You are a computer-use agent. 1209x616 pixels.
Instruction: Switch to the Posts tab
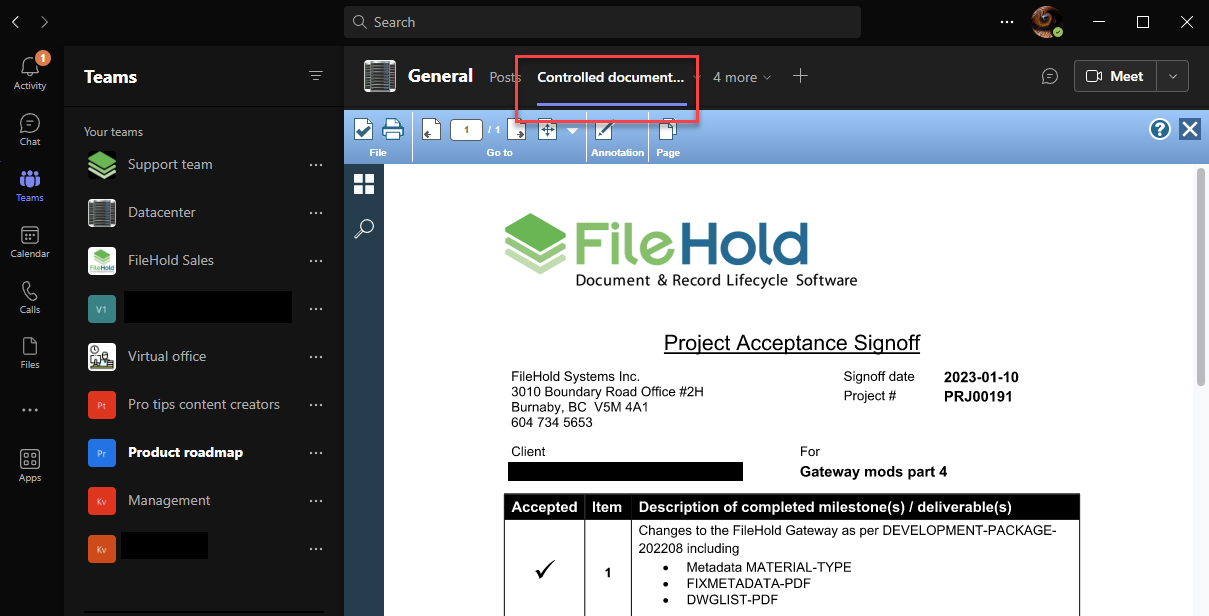pyautogui.click(x=505, y=76)
